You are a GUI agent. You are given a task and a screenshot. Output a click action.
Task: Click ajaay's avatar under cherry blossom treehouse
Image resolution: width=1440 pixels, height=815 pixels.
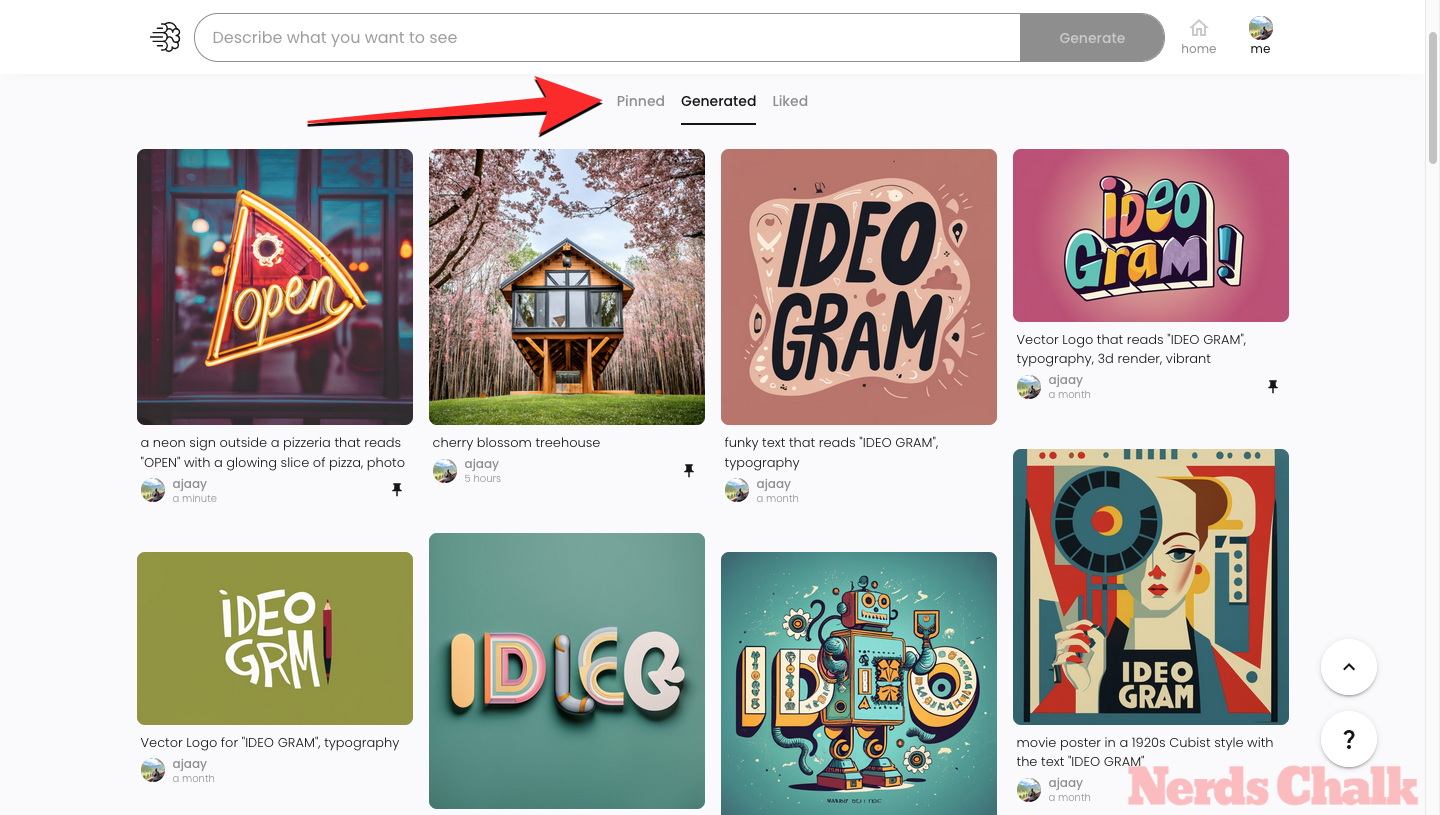click(x=445, y=471)
